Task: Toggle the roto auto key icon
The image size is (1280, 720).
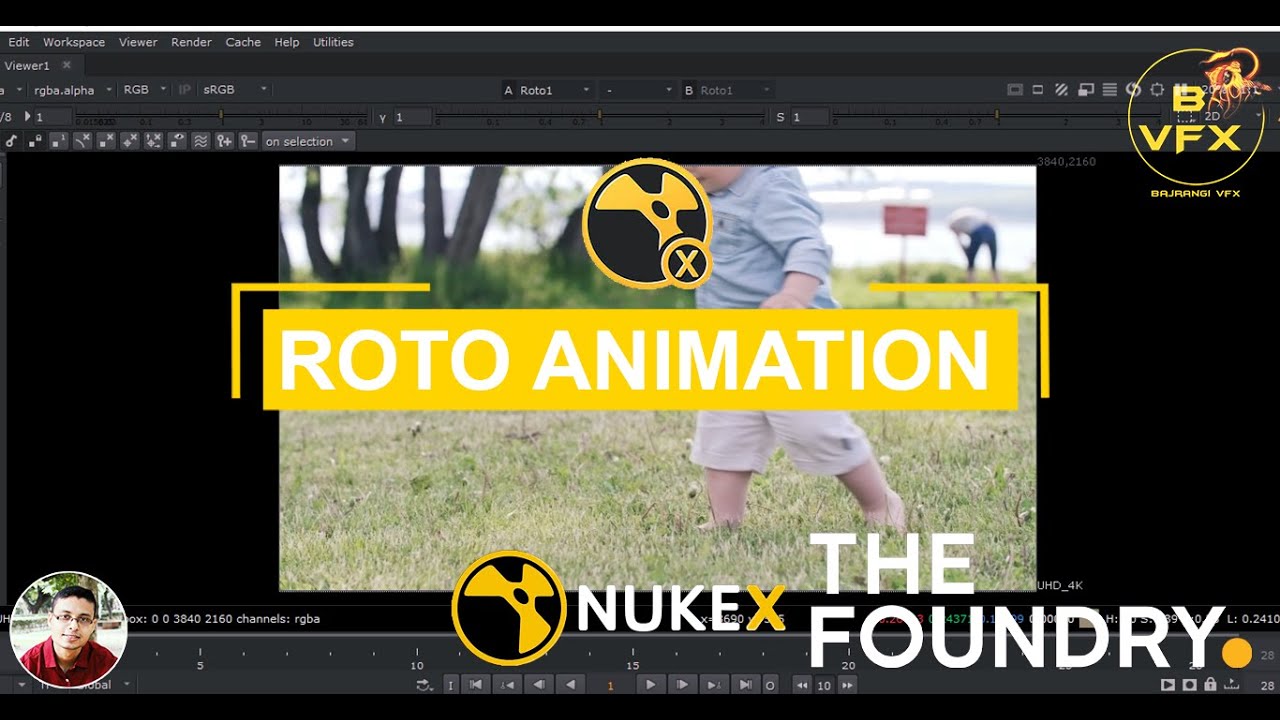Action: click(x=11, y=141)
